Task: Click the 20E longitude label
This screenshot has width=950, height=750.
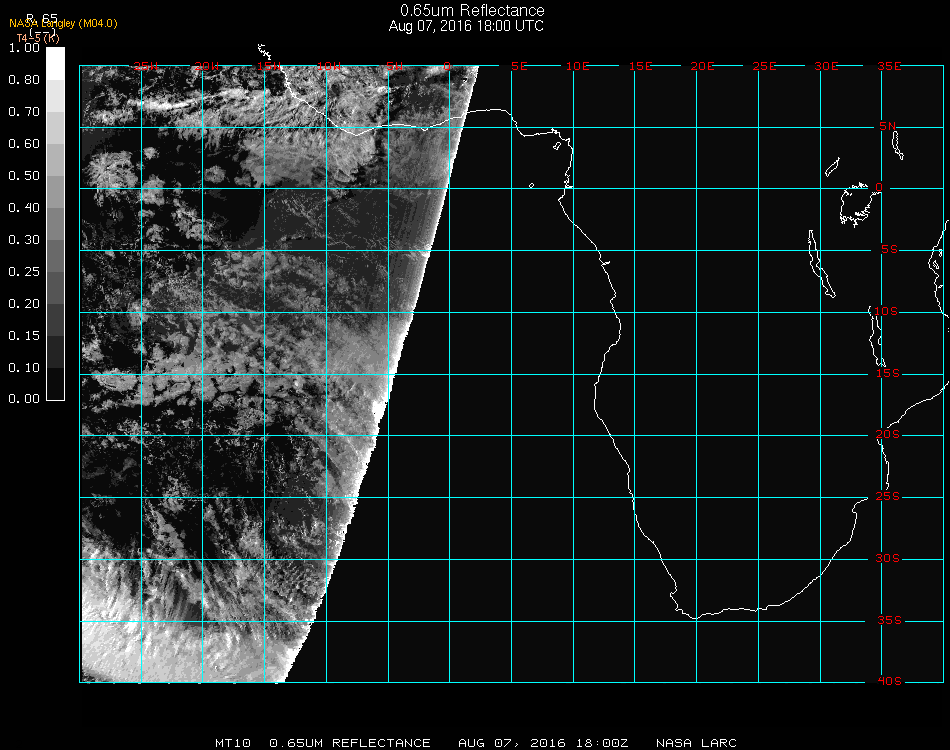Action: tap(702, 66)
